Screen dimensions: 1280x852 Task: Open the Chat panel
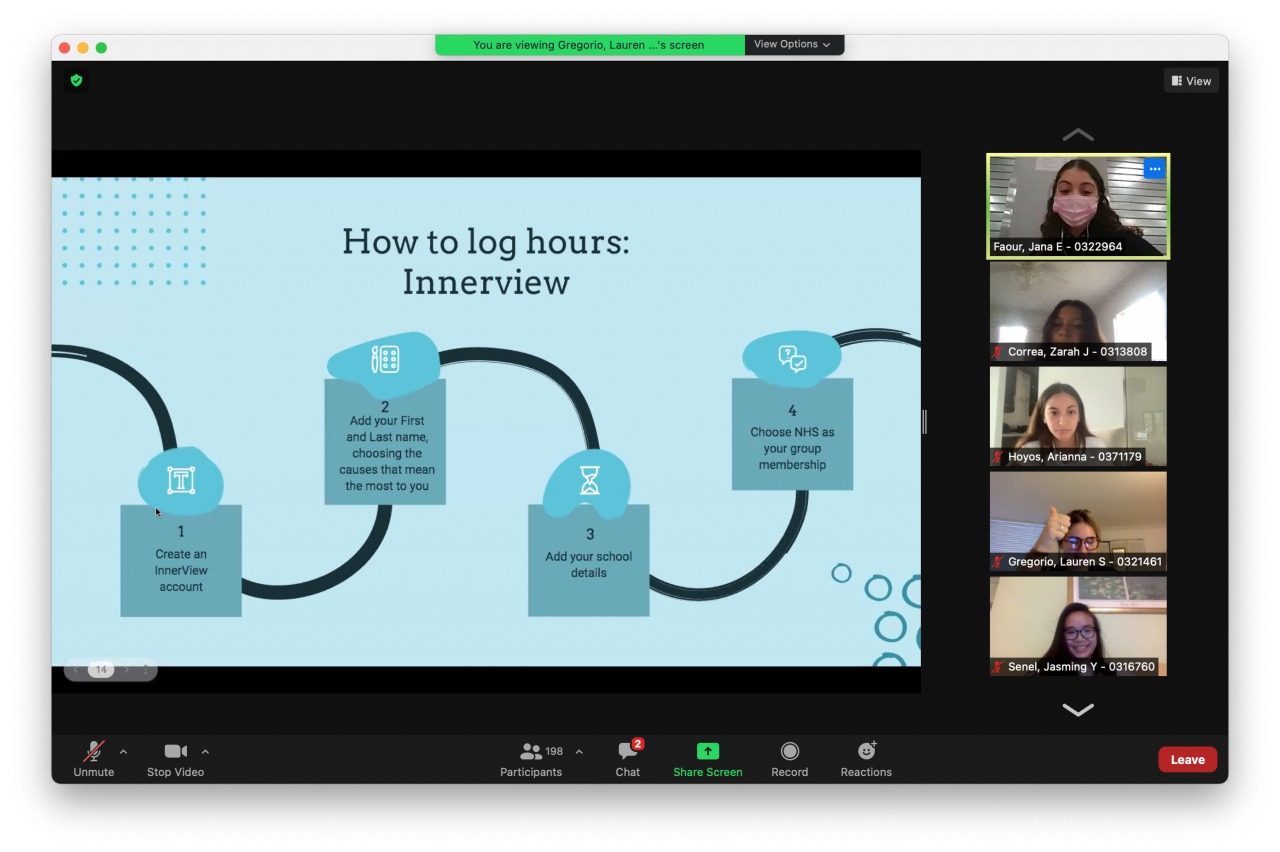click(x=628, y=759)
